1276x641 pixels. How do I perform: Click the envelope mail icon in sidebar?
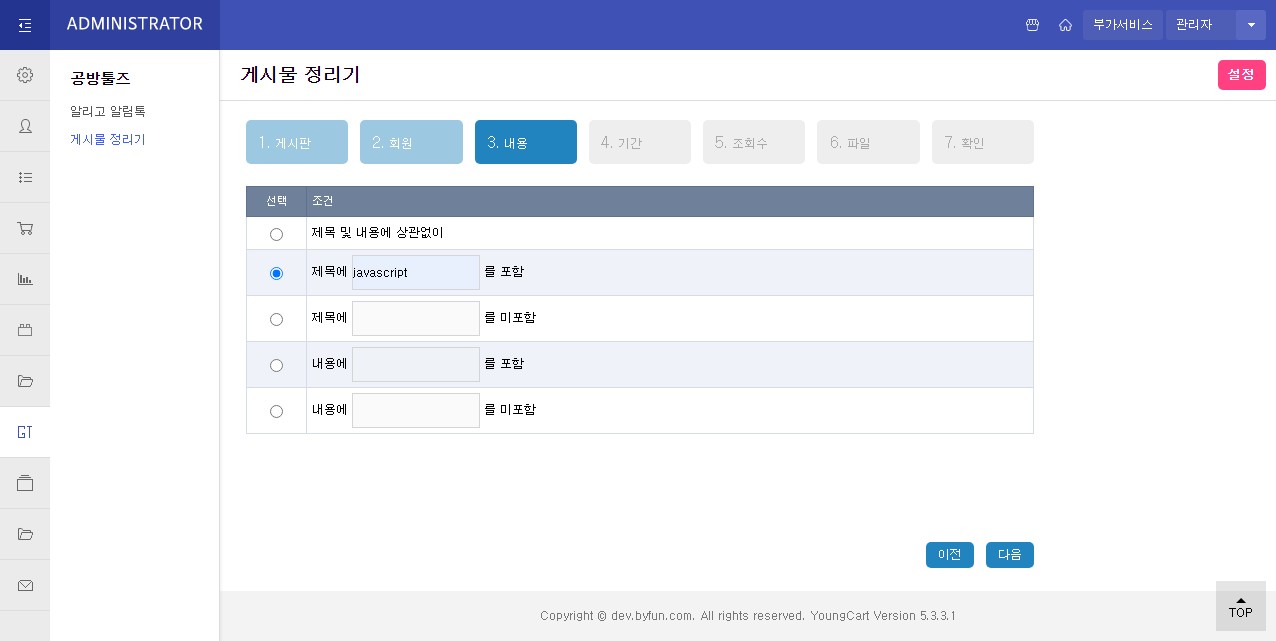(25, 585)
